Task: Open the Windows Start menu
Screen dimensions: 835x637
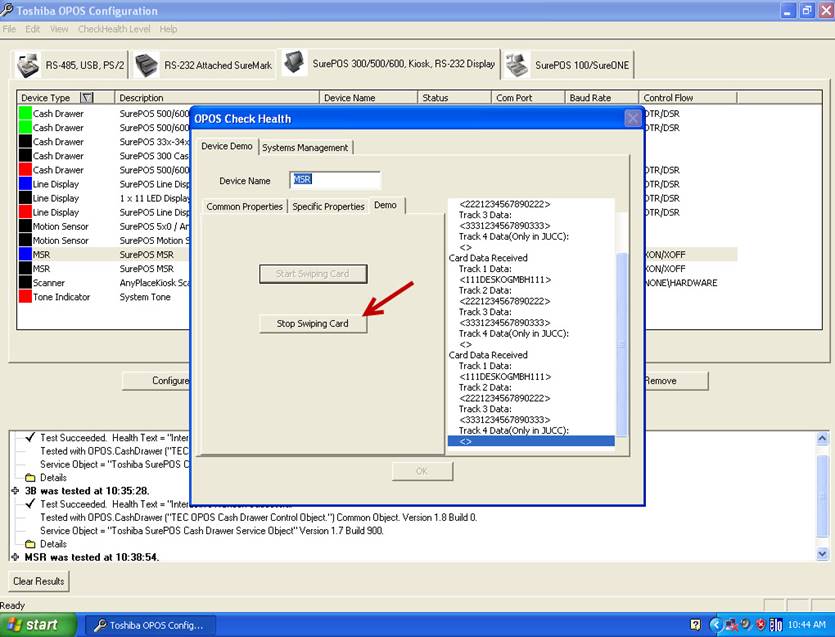Action: pos(35,625)
